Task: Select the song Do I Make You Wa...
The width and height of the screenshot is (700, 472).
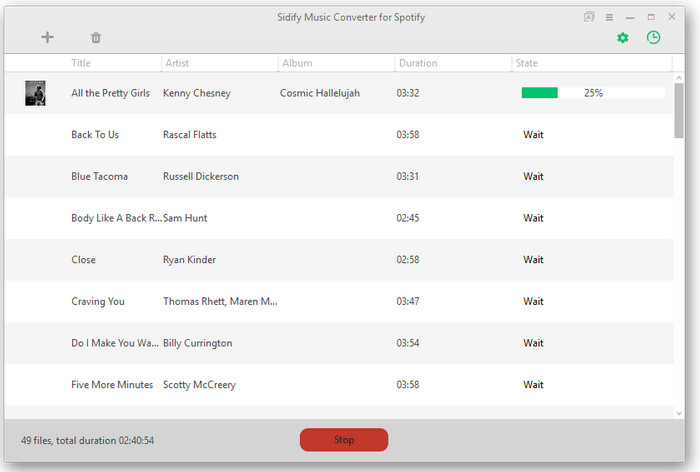Action: (x=115, y=343)
